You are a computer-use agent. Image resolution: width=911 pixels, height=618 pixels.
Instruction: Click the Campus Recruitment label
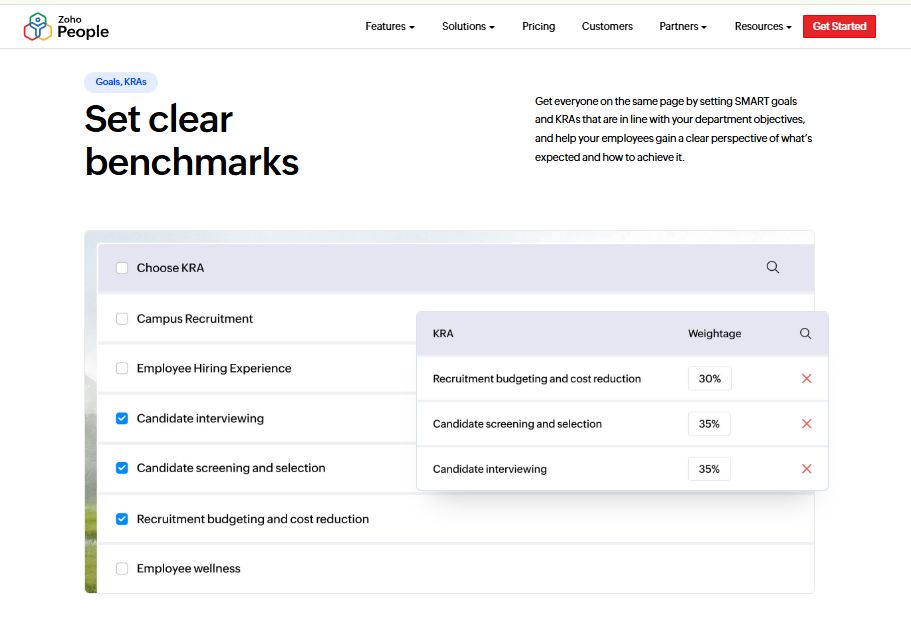pyautogui.click(x=195, y=319)
